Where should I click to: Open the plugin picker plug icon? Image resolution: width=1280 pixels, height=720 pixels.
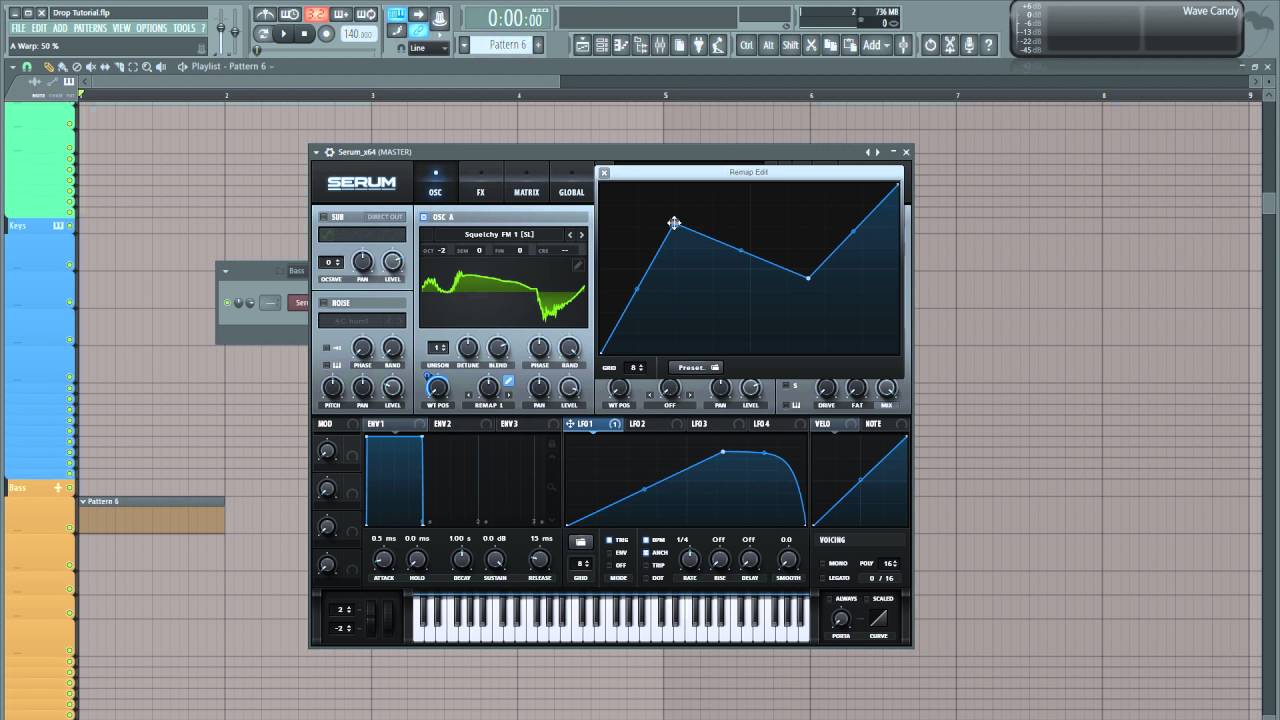[x=698, y=45]
